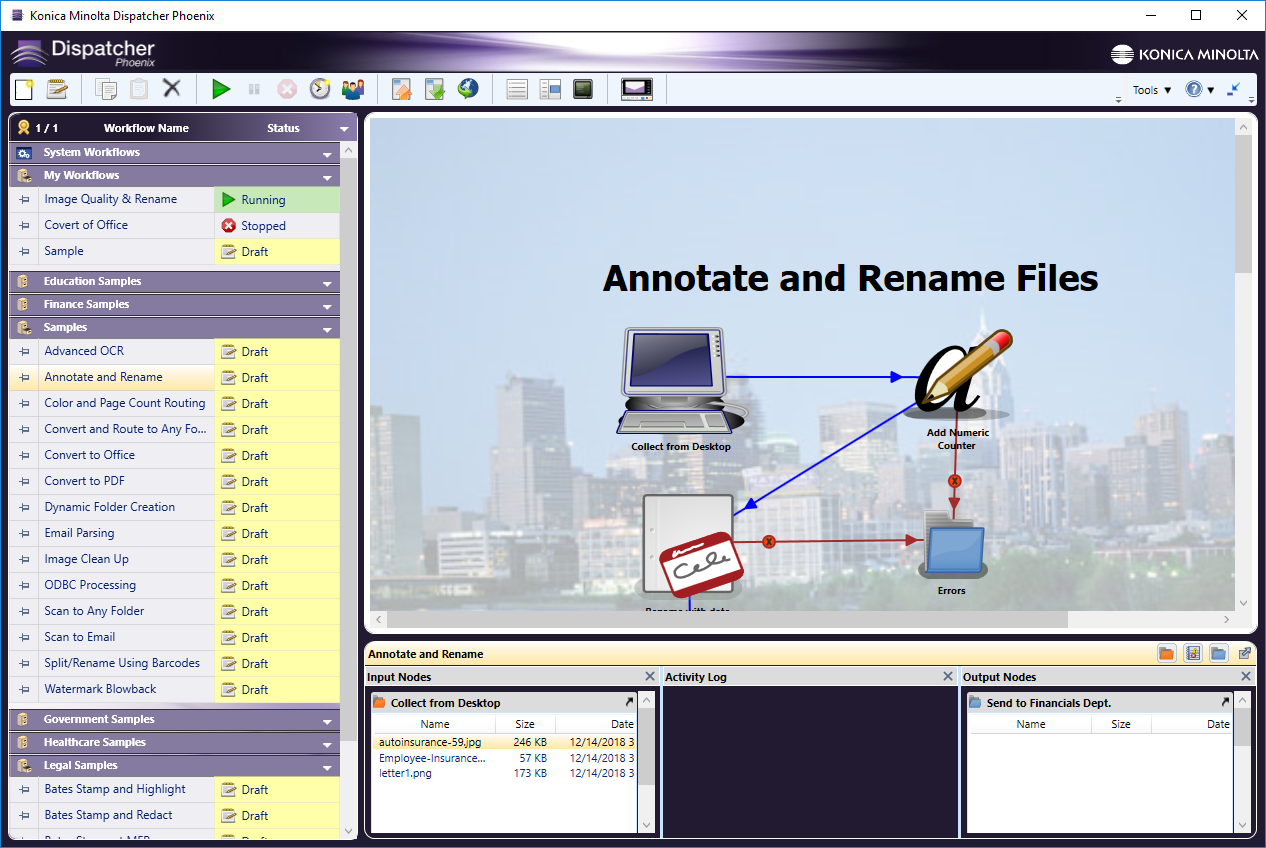Select Split/Rename Using Barcodes workflow
The height and width of the screenshot is (848, 1266).
tap(122, 663)
